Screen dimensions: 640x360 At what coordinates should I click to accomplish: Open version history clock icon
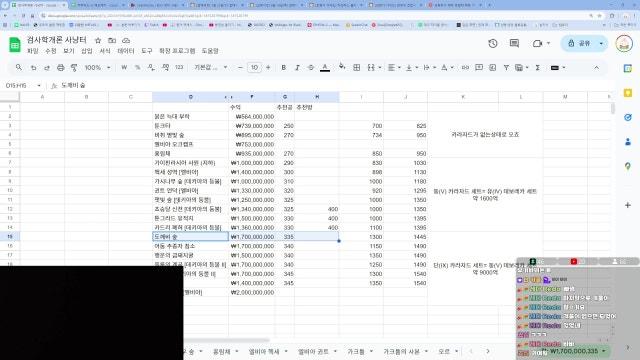point(493,43)
